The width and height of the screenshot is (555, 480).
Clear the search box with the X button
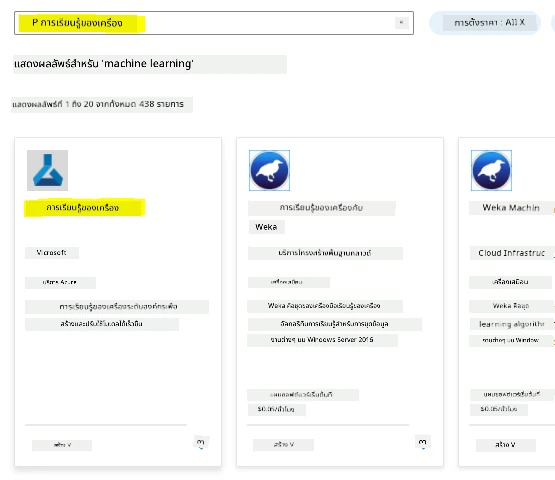pos(401,23)
